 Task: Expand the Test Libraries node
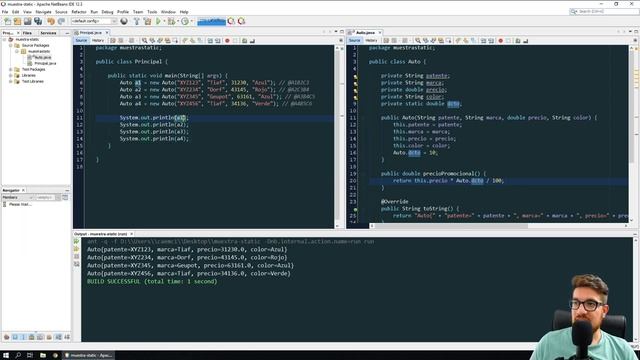(x=11, y=81)
